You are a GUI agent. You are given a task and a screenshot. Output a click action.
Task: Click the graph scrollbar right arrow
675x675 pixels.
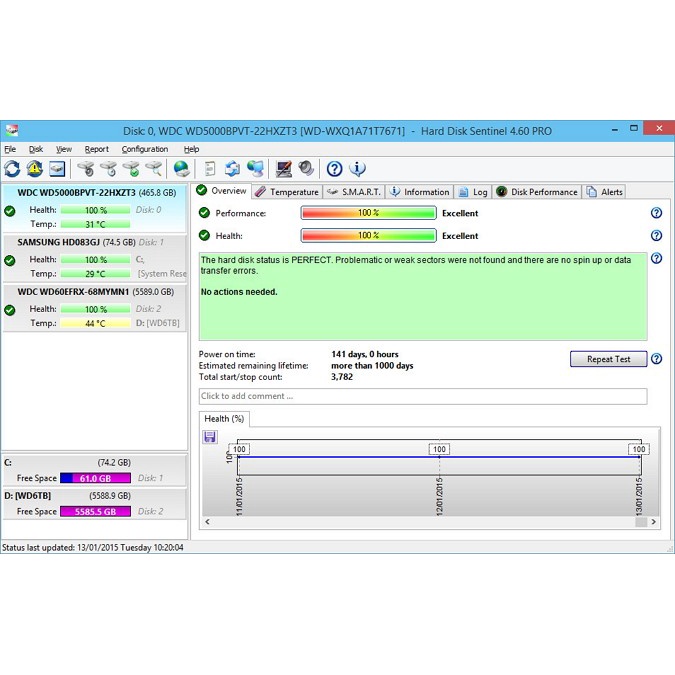653,522
